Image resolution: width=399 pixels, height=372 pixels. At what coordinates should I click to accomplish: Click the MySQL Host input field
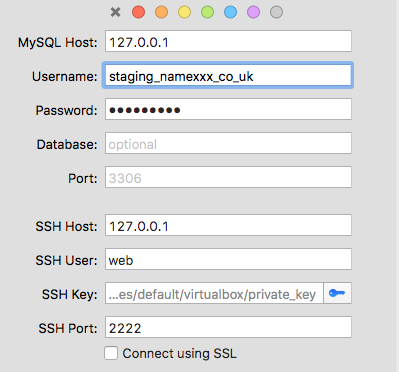point(228,41)
